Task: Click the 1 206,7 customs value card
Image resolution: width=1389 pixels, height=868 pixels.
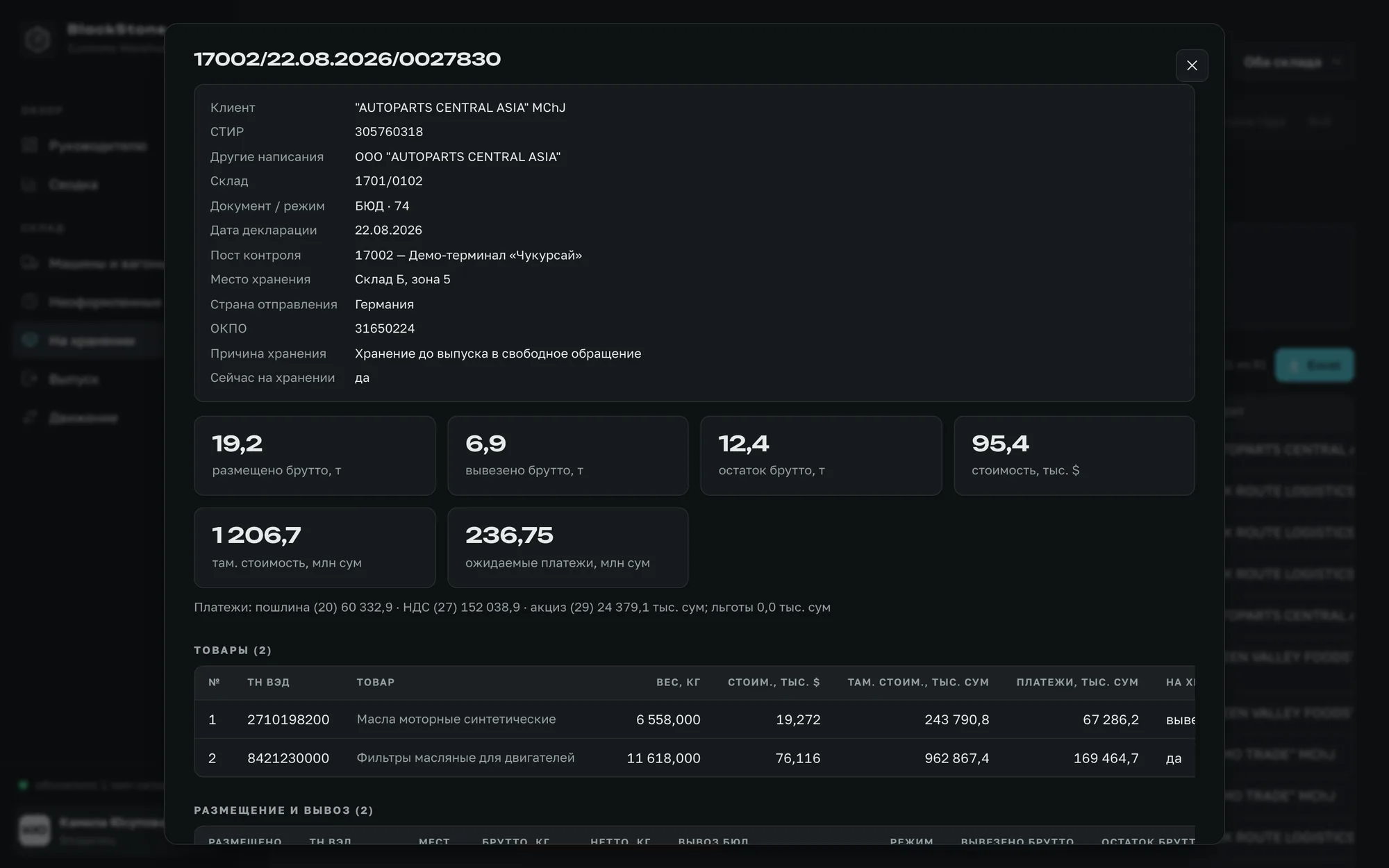Action: (315, 547)
